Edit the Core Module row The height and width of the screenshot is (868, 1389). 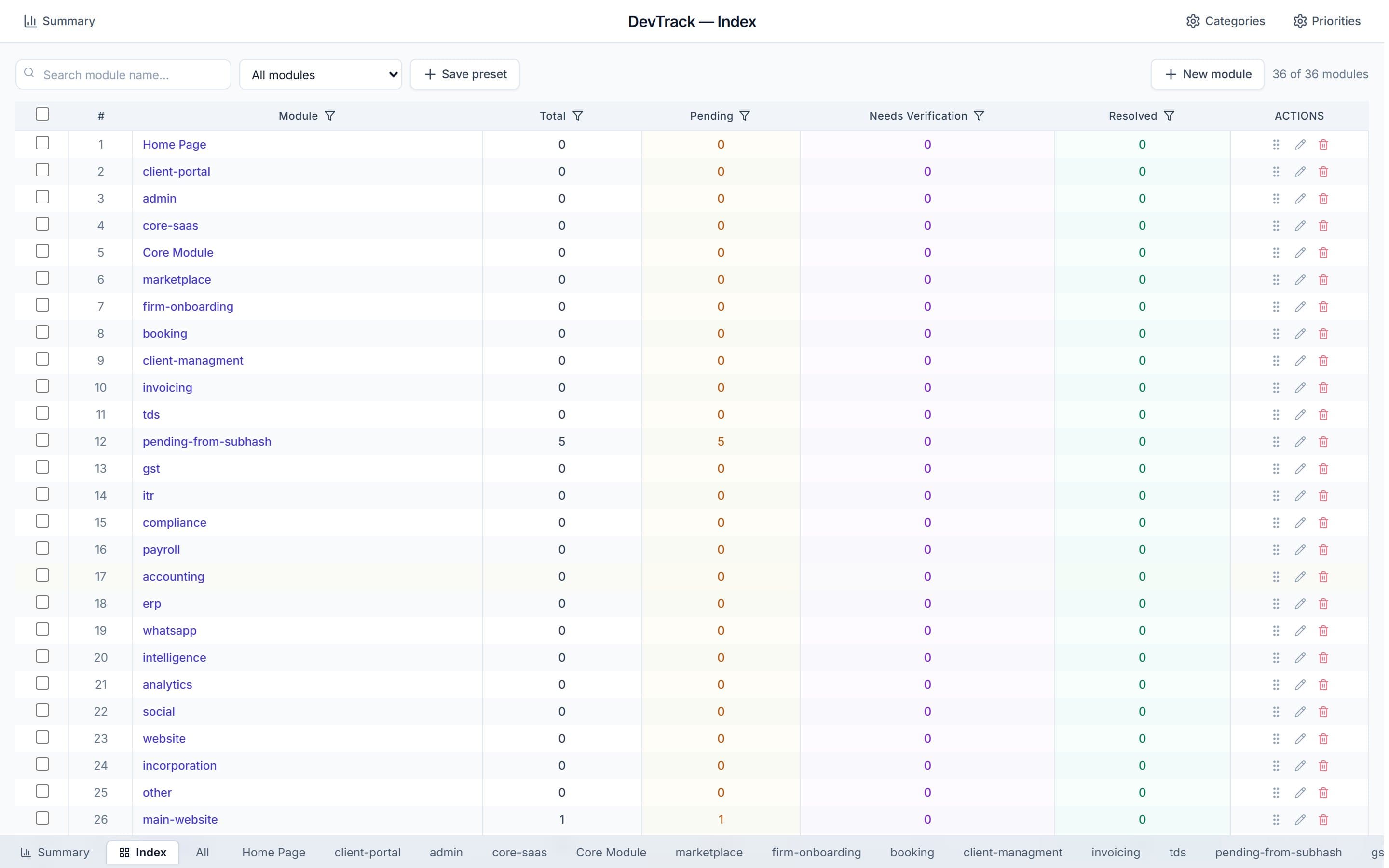click(1299, 253)
